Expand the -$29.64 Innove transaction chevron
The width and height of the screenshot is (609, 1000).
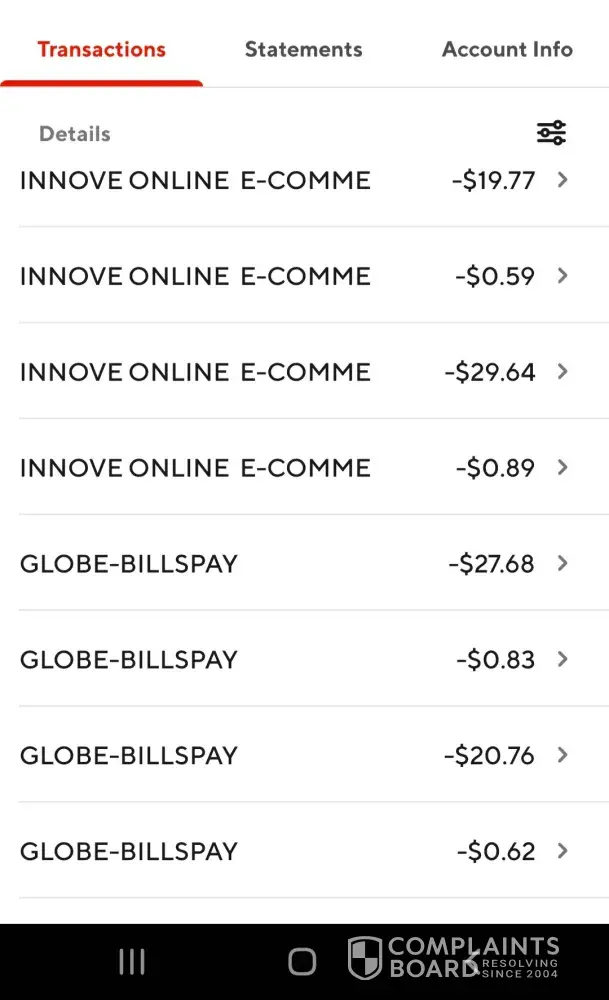click(x=562, y=372)
